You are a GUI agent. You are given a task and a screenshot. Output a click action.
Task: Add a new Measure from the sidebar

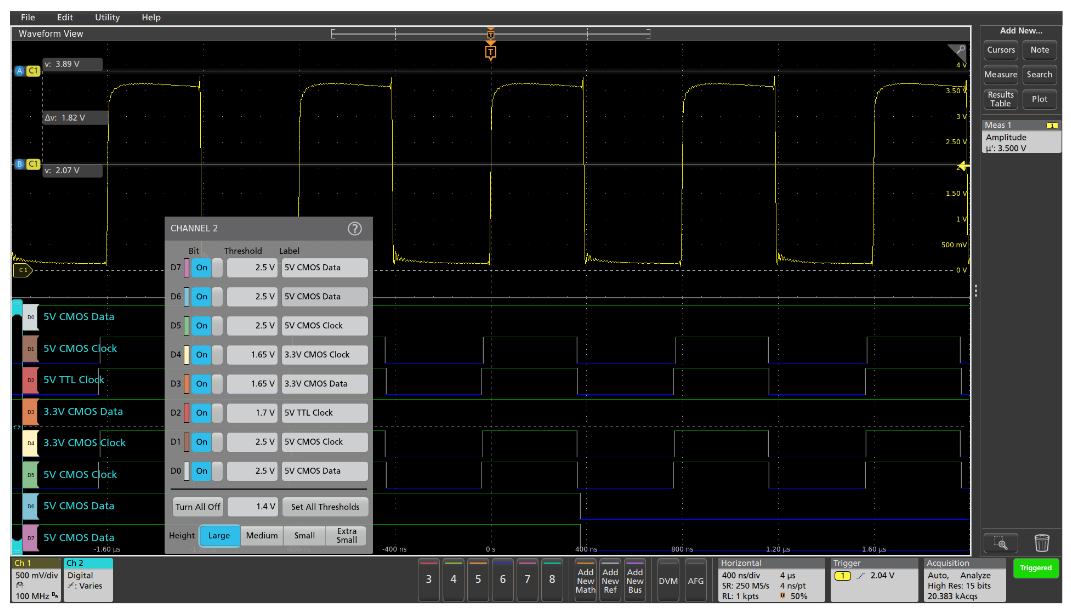click(x=999, y=74)
